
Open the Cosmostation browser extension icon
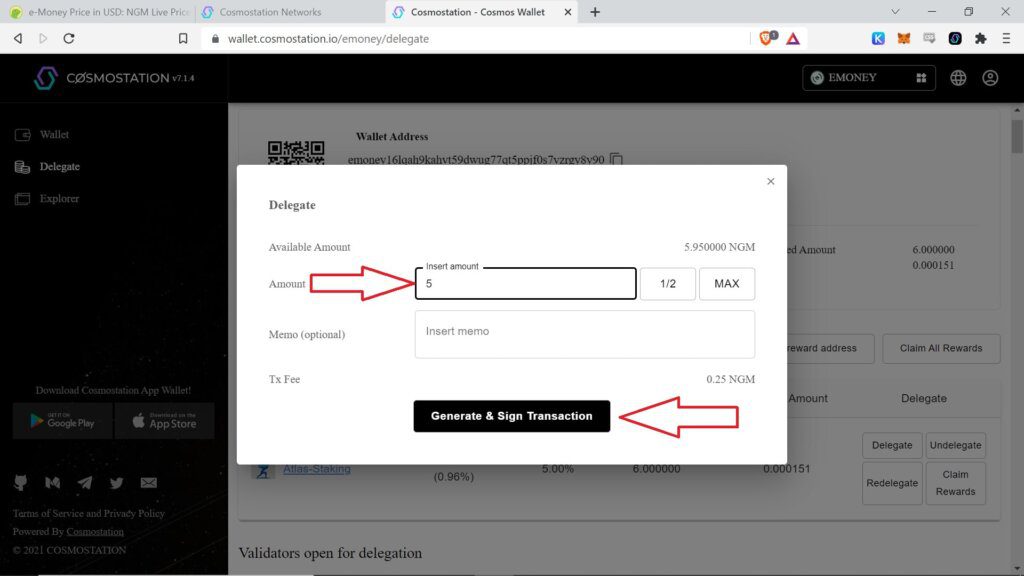[955, 39]
